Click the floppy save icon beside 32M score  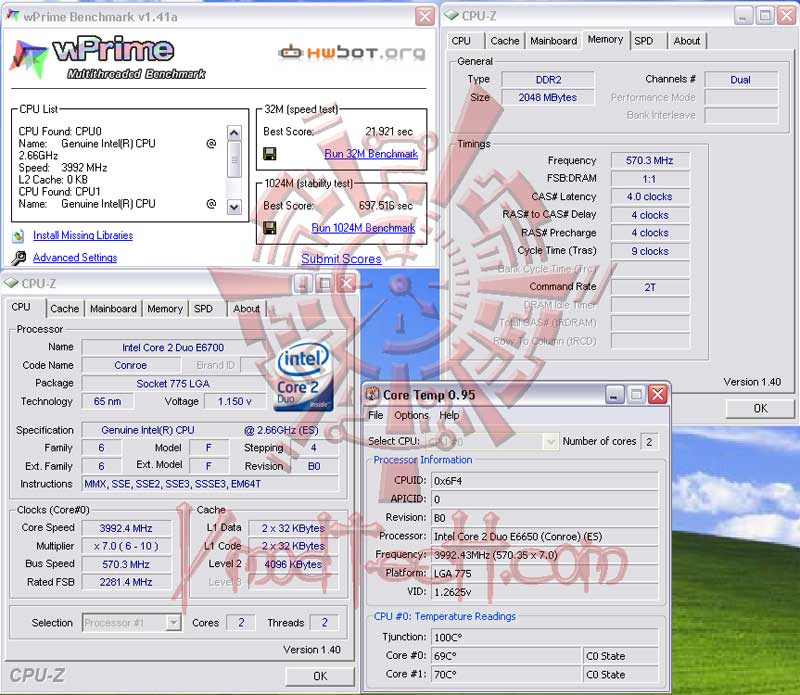coord(270,154)
